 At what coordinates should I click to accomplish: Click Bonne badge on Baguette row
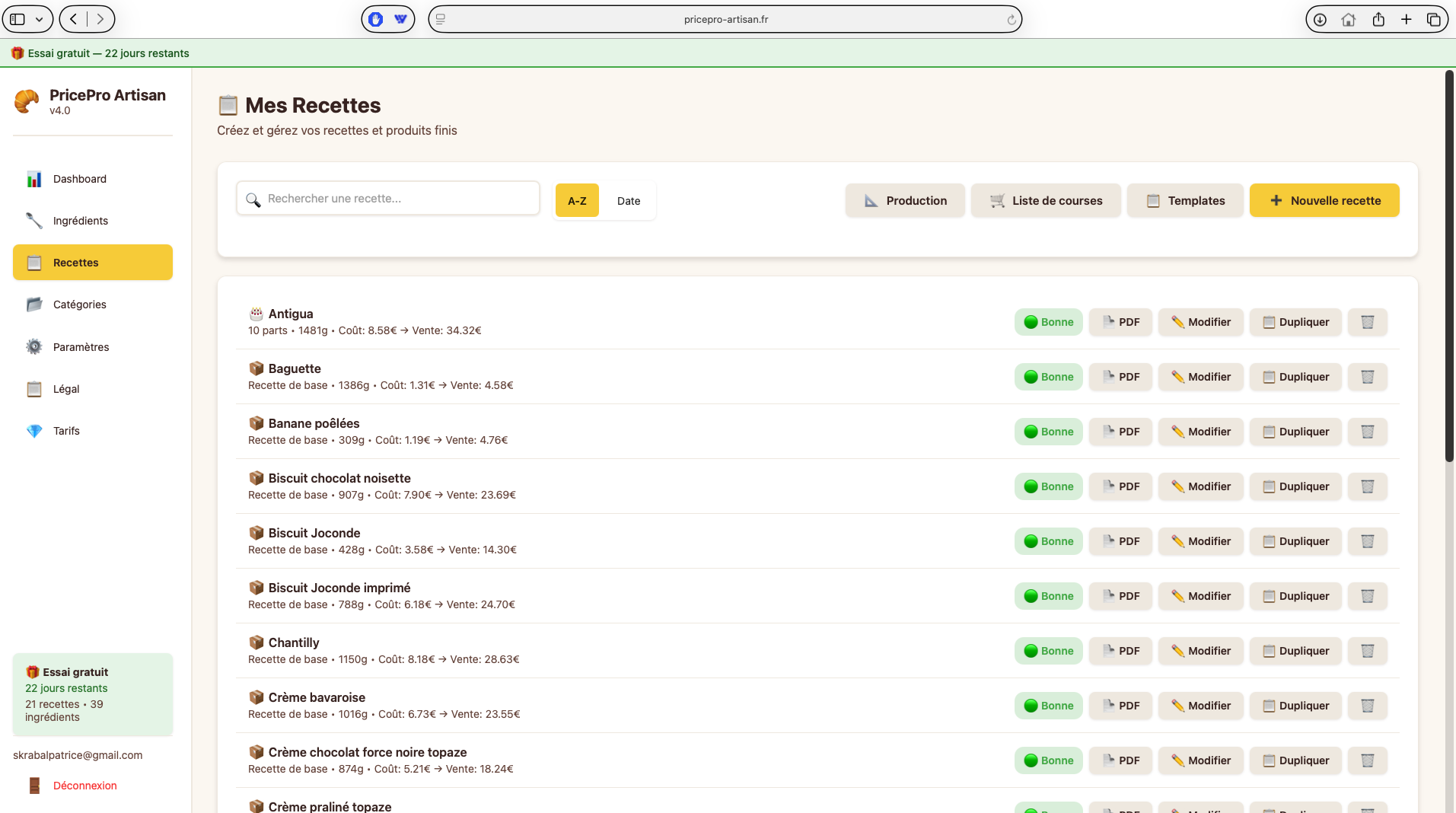click(x=1048, y=377)
